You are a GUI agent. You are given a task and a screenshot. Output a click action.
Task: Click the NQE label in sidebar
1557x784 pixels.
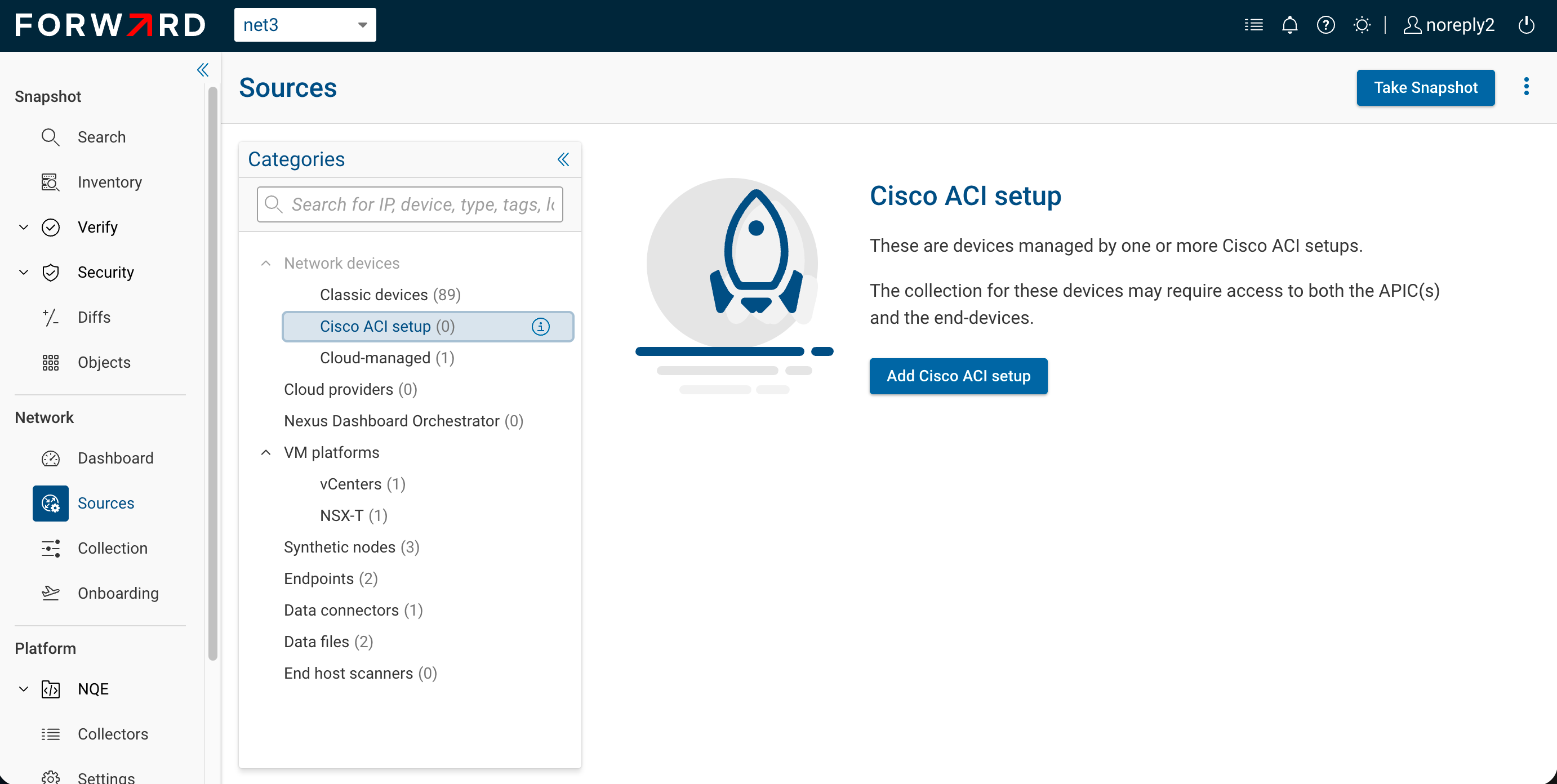(93, 689)
